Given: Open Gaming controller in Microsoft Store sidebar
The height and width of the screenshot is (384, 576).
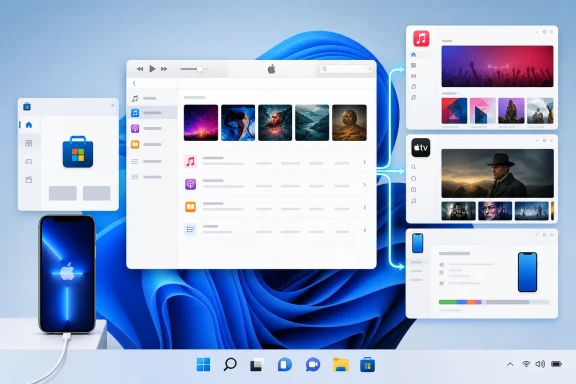Looking at the screenshot, I should click(x=29, y=161).
